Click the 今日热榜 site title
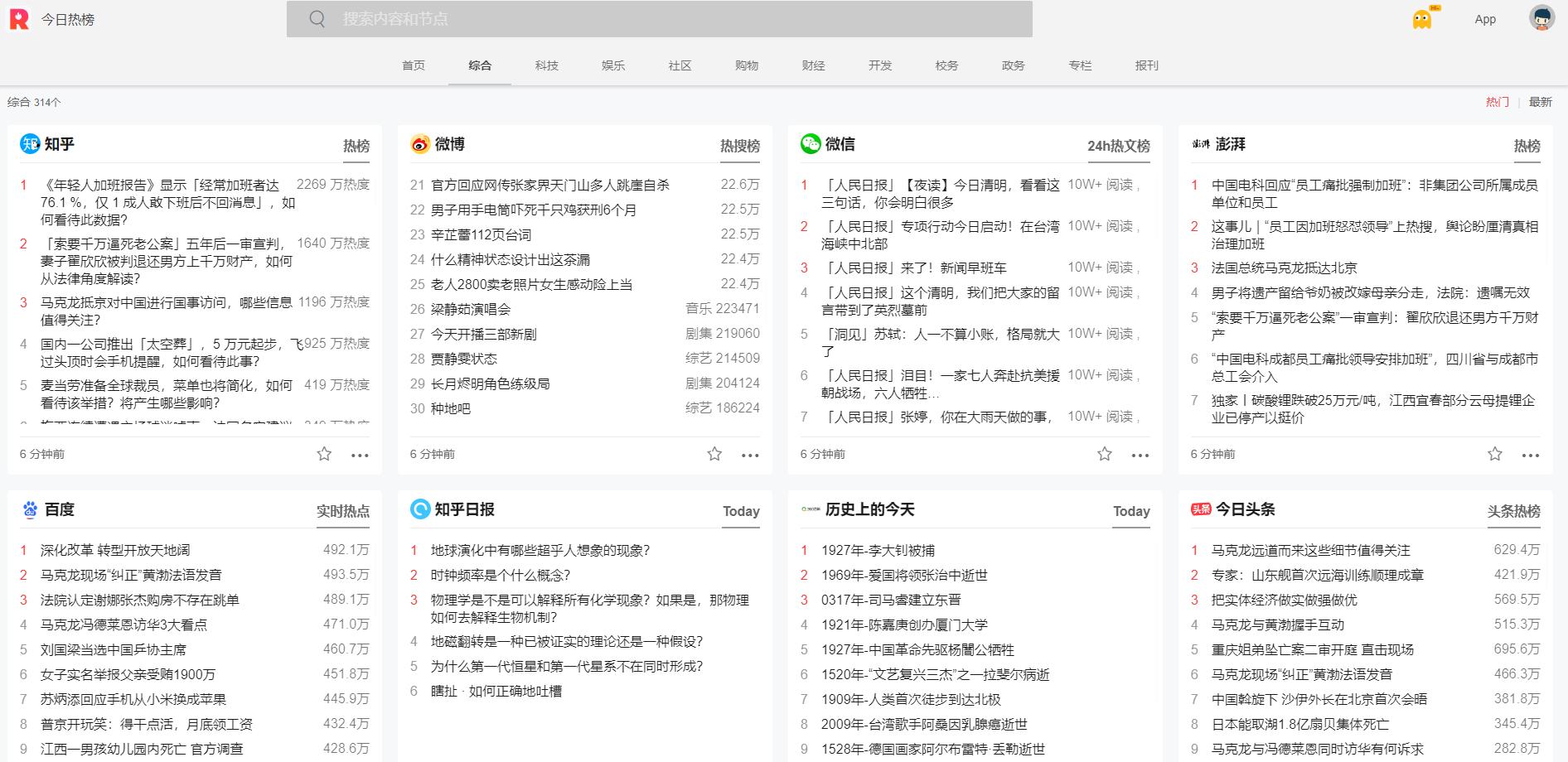The width and height of the screenshot is (1568, 762). point(68,19)
